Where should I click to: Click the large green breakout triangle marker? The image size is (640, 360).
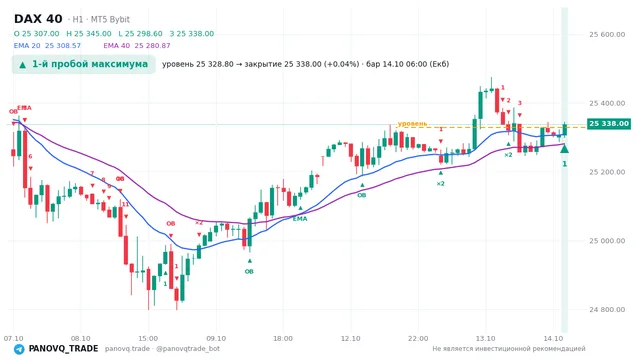pos(564,149)
